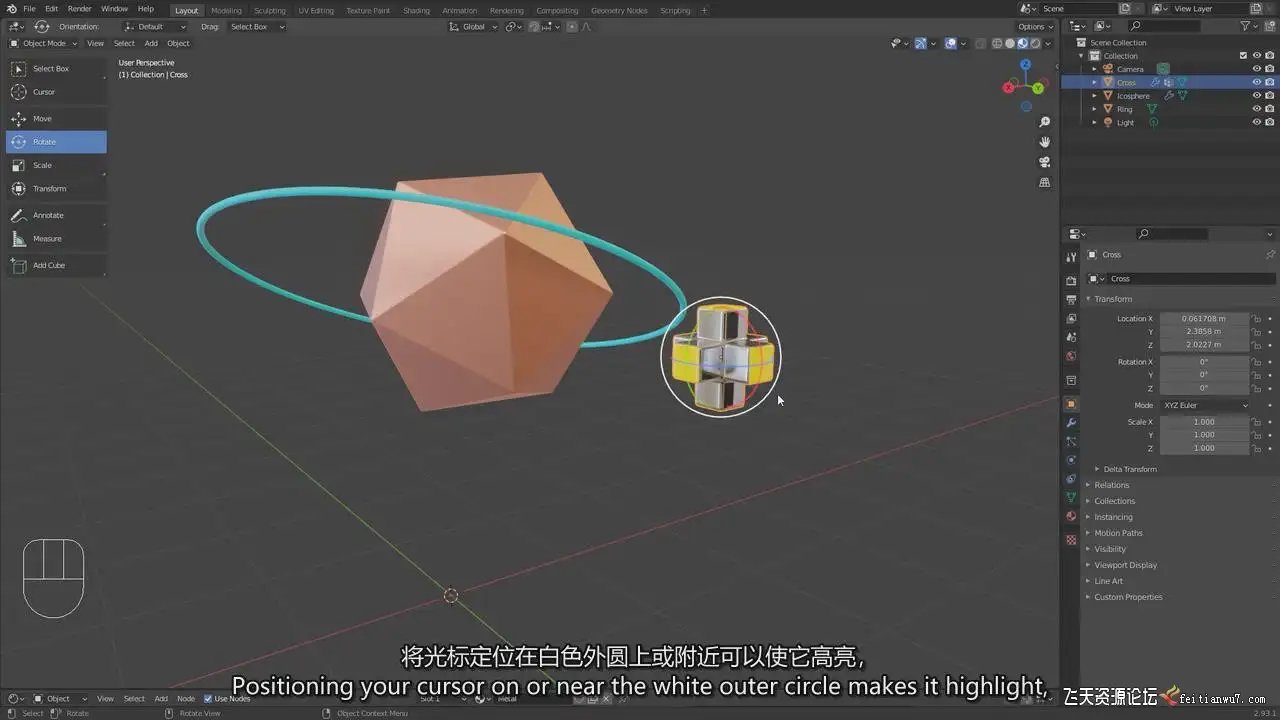
Task: Select the Annotate tool
Action: point(56,215)
